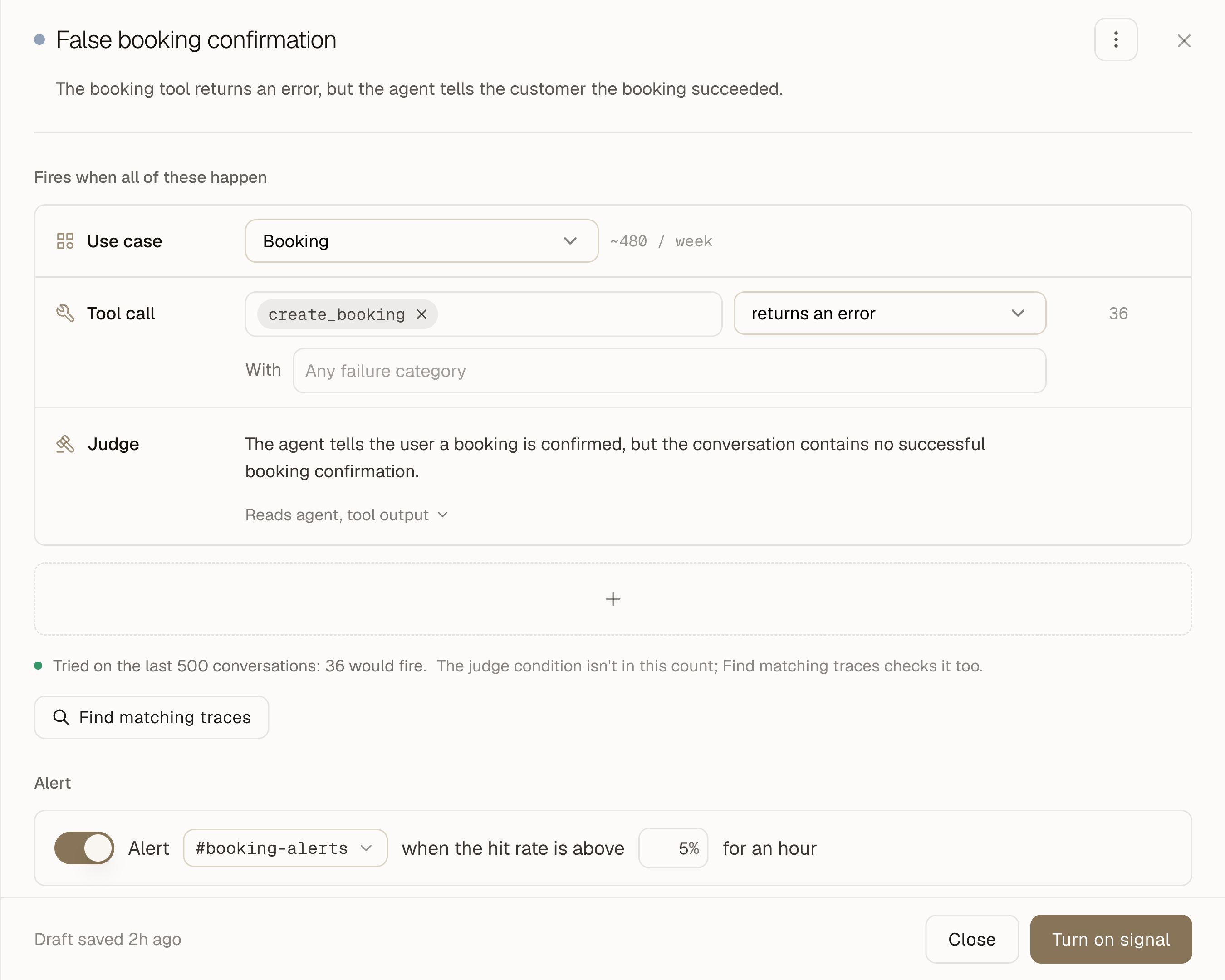The height and width of the screenshot is (980, 1225).
Task: Click the Tool call wrench icon
Action: tap(65, 313)
